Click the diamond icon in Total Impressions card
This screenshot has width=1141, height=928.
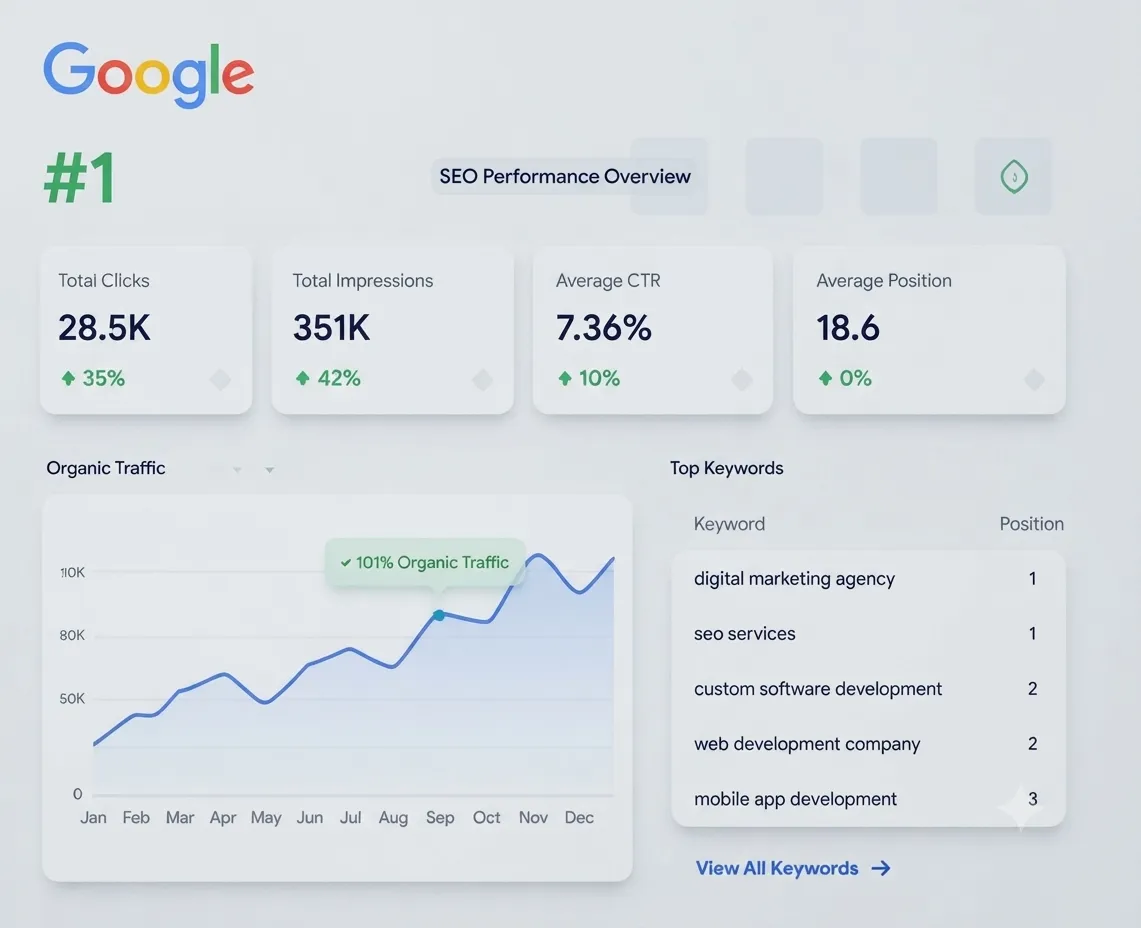point(482,379)
